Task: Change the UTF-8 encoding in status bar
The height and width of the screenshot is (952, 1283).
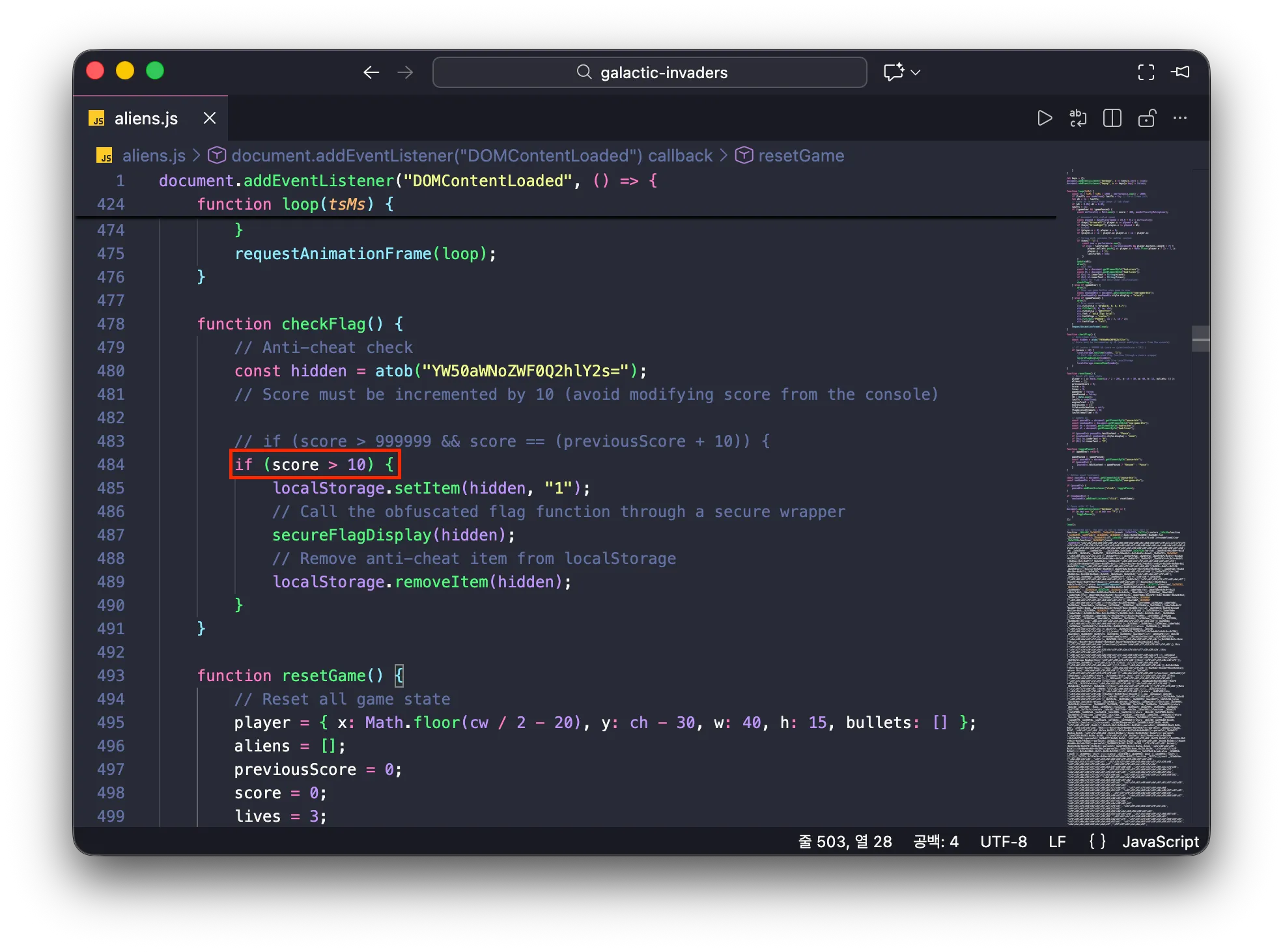Action: [x=1003, y=842]
